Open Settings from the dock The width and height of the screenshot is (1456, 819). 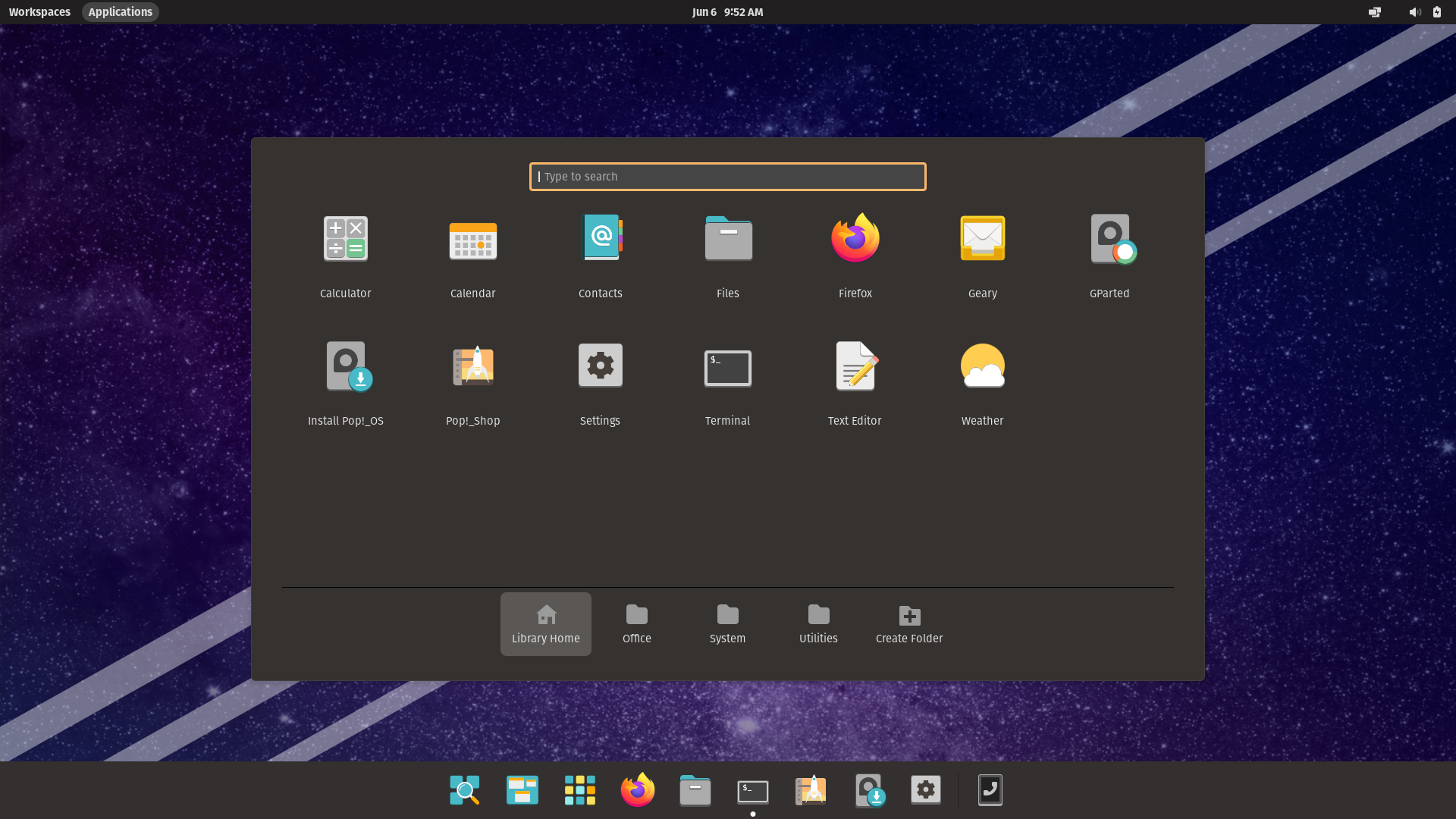(926, 790)
